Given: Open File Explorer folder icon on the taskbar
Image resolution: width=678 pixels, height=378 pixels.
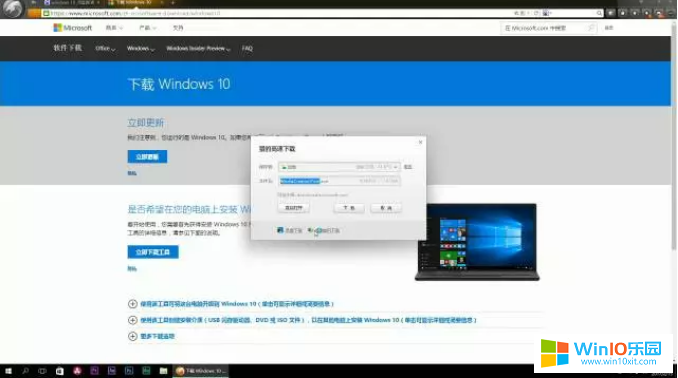Looking at the screenshot, I should (x=163, y=371).
